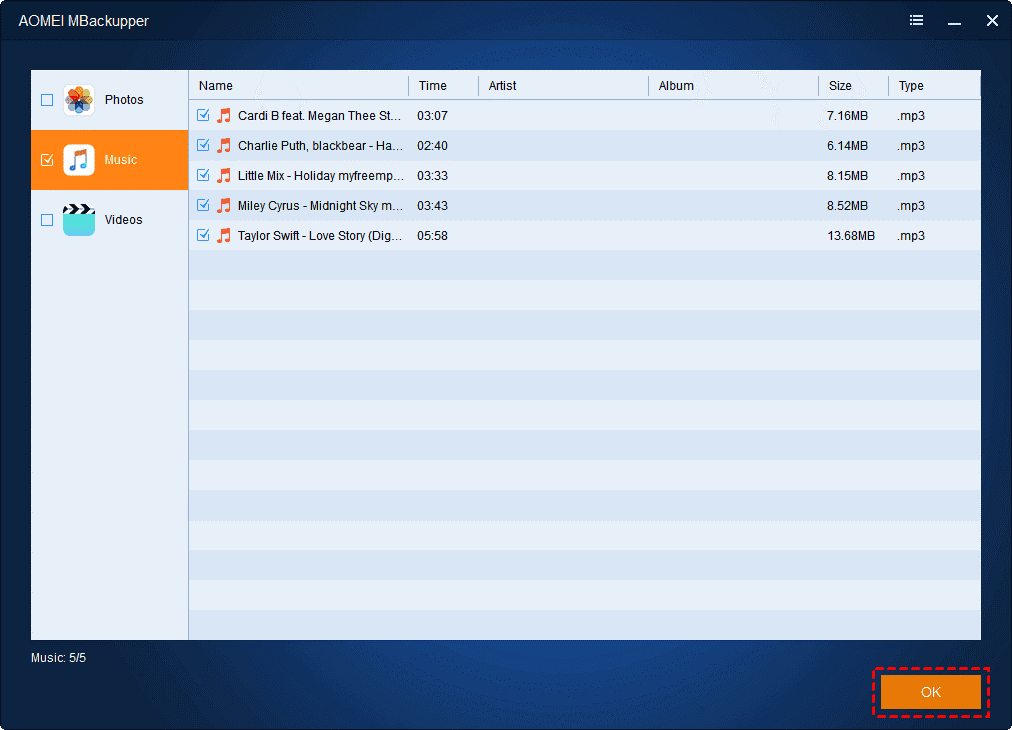1012x730 pixels.
Task: Sort by the Type column header
Action: [x=911, y=86]
